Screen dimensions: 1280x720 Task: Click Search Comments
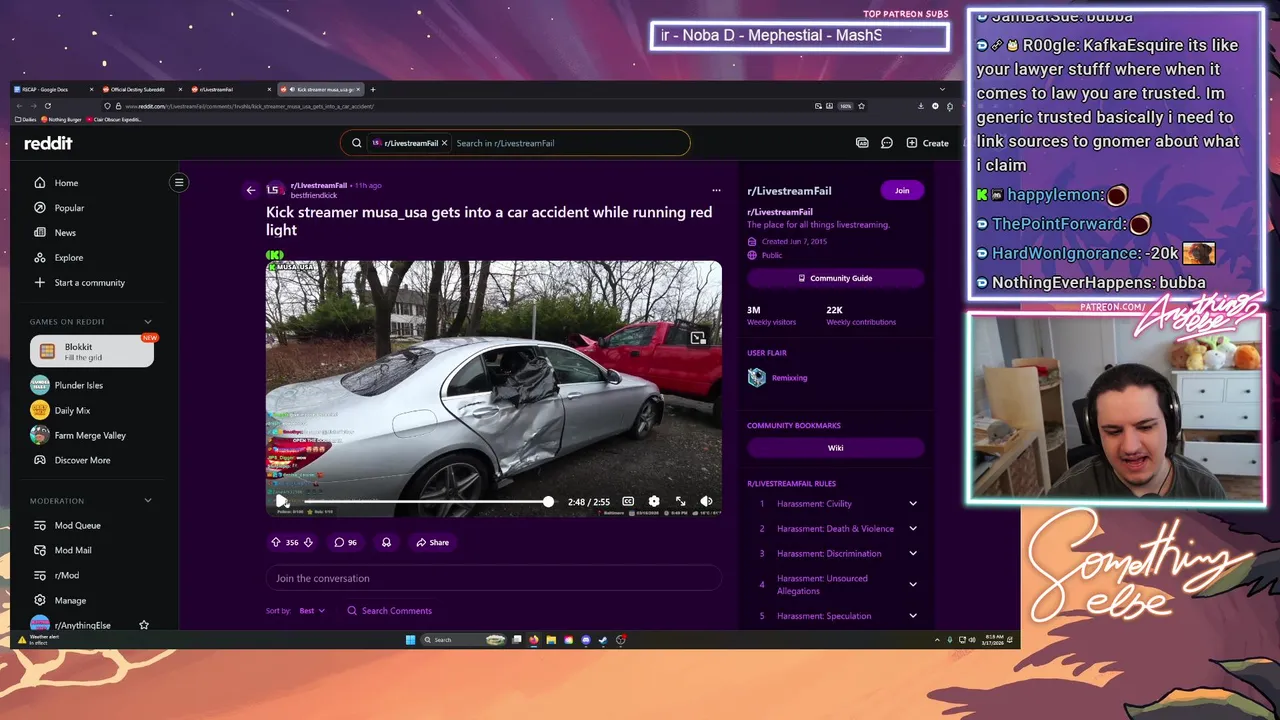coord(389,610)
